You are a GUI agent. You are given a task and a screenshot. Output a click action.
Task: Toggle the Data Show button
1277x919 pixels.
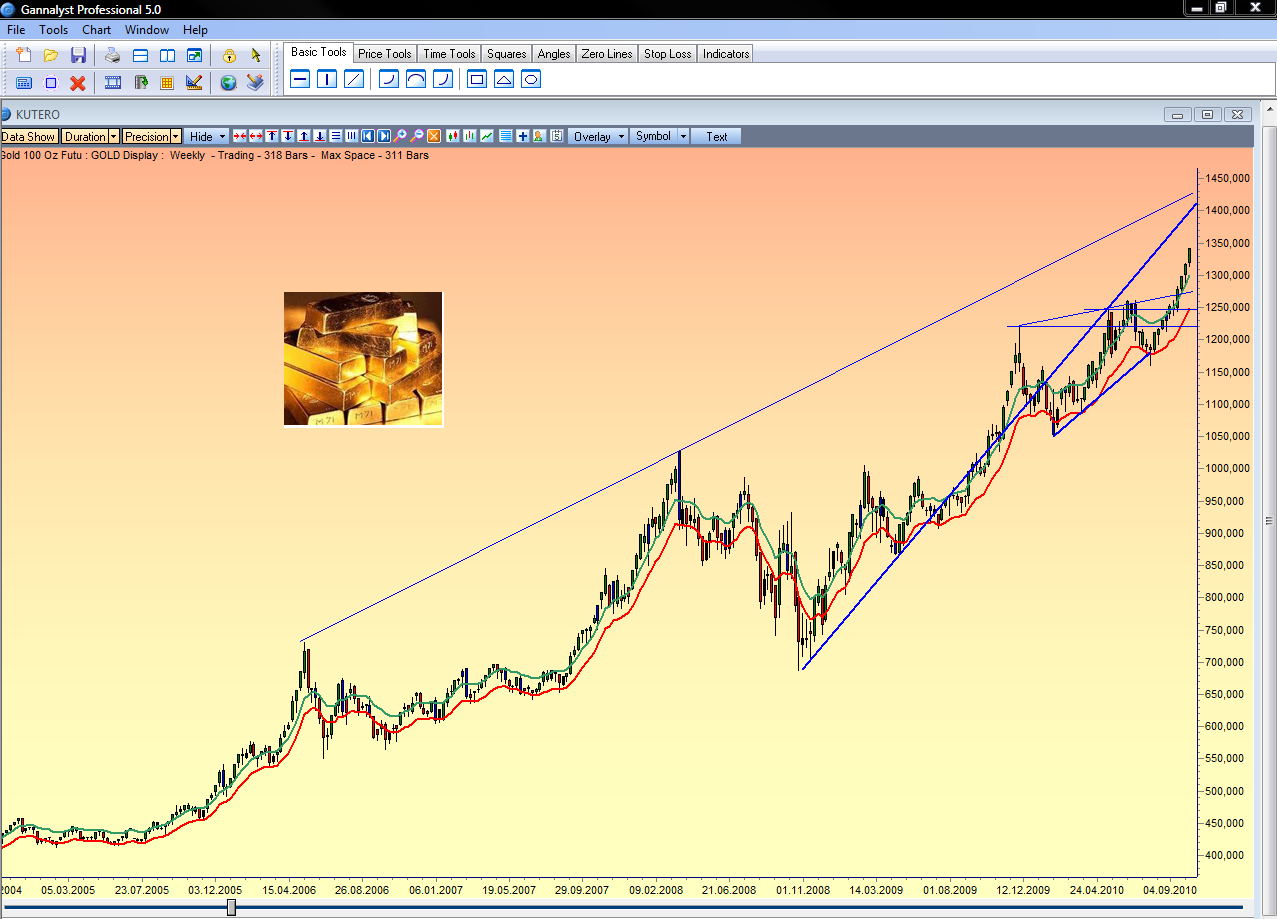(x=28, y=136)
